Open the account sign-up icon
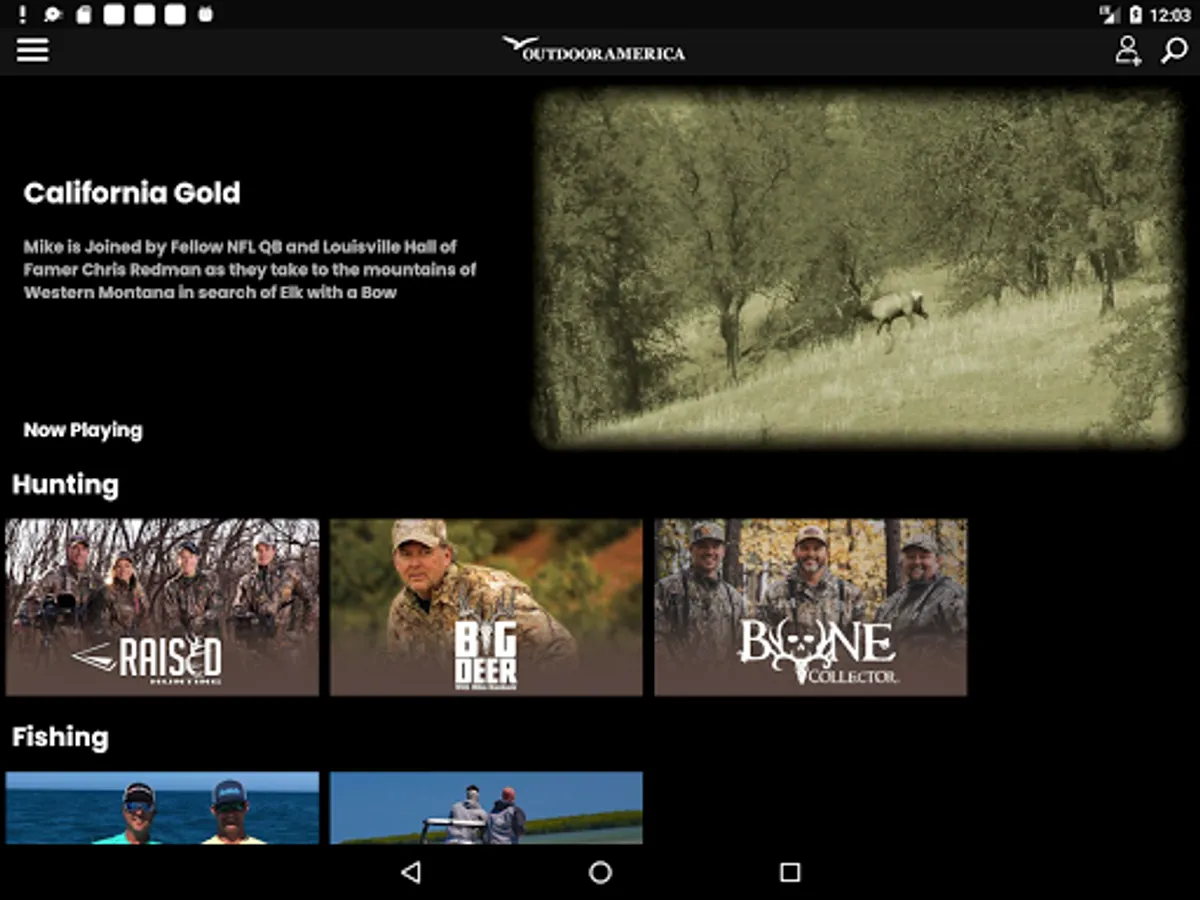Viewport: 1200px width, 900px height. pyautogui.click(x=1128, y=50)
